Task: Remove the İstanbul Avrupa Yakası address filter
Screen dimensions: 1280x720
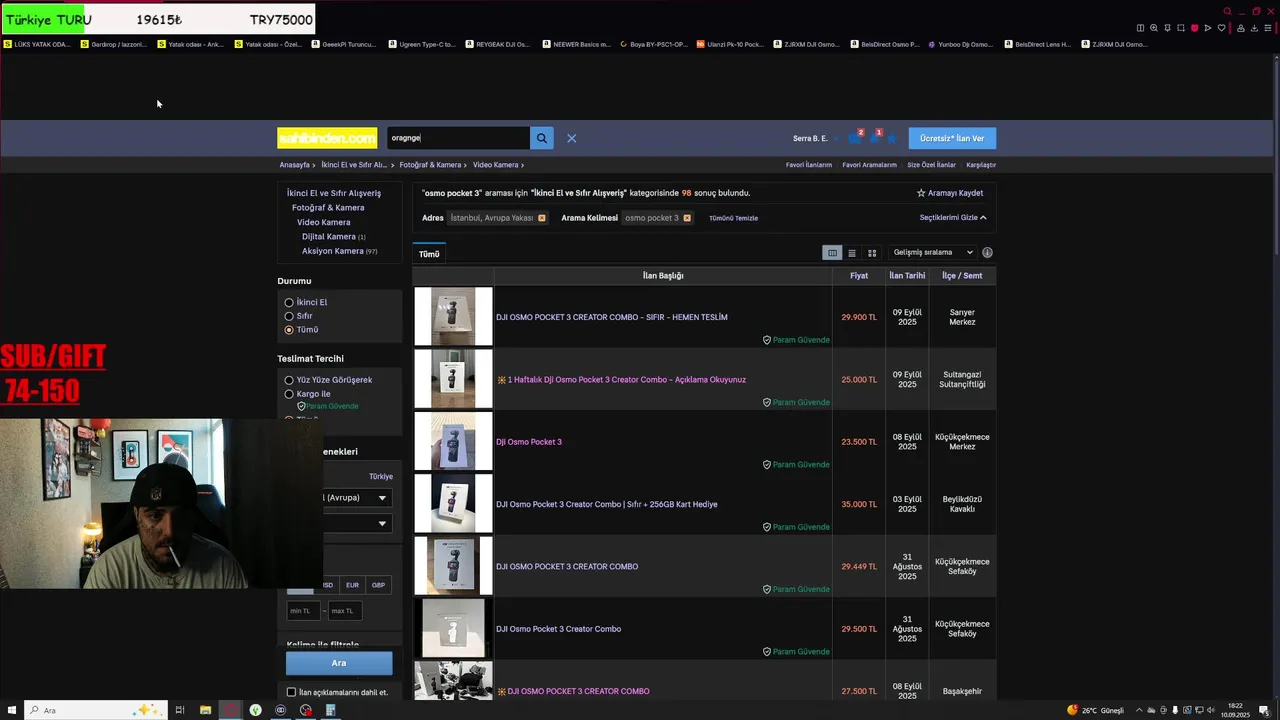Action: pyautogui.click(x=542, y=218)
